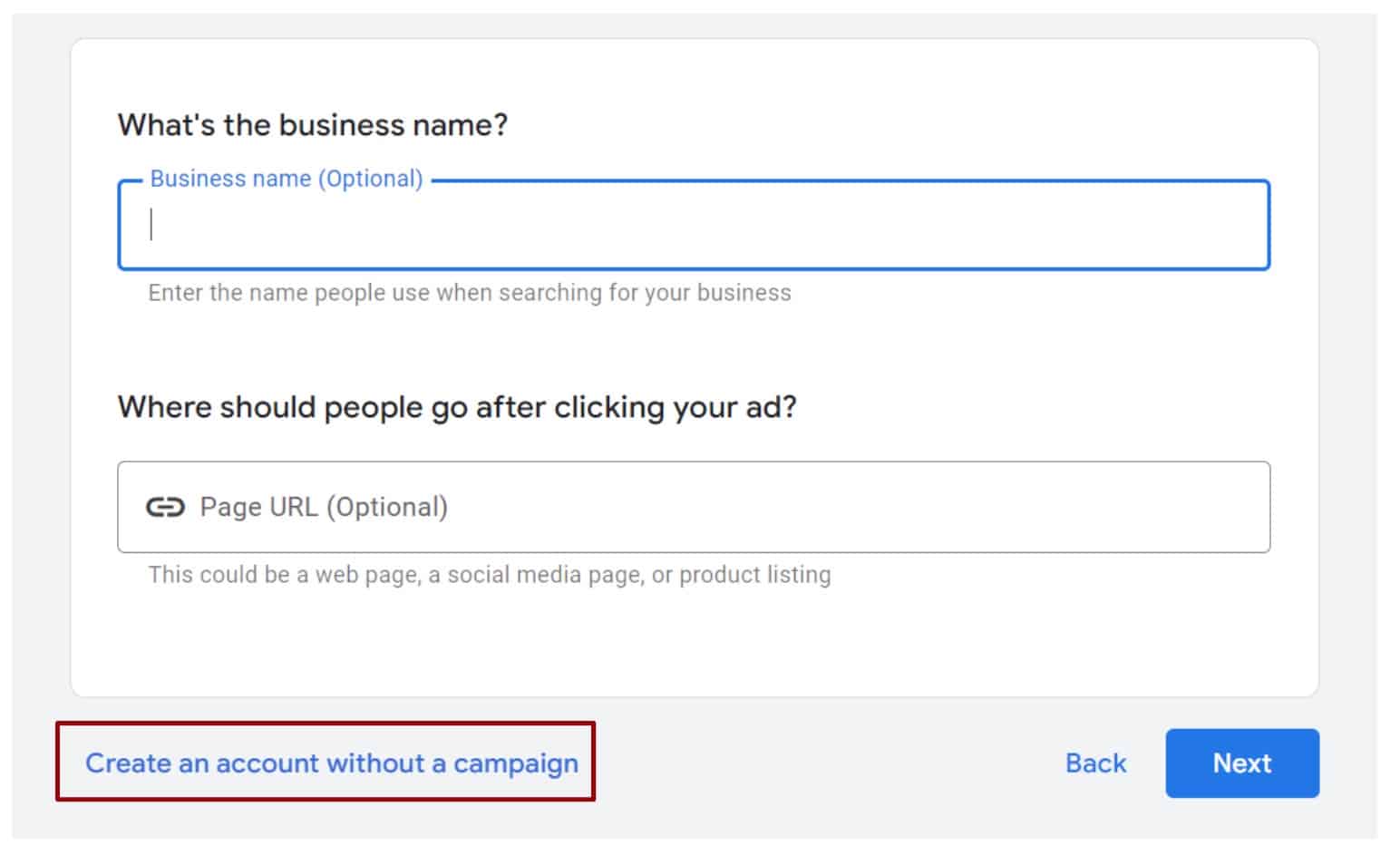
Task: Click 'Create an account without a campaign'
Action: 331,763
